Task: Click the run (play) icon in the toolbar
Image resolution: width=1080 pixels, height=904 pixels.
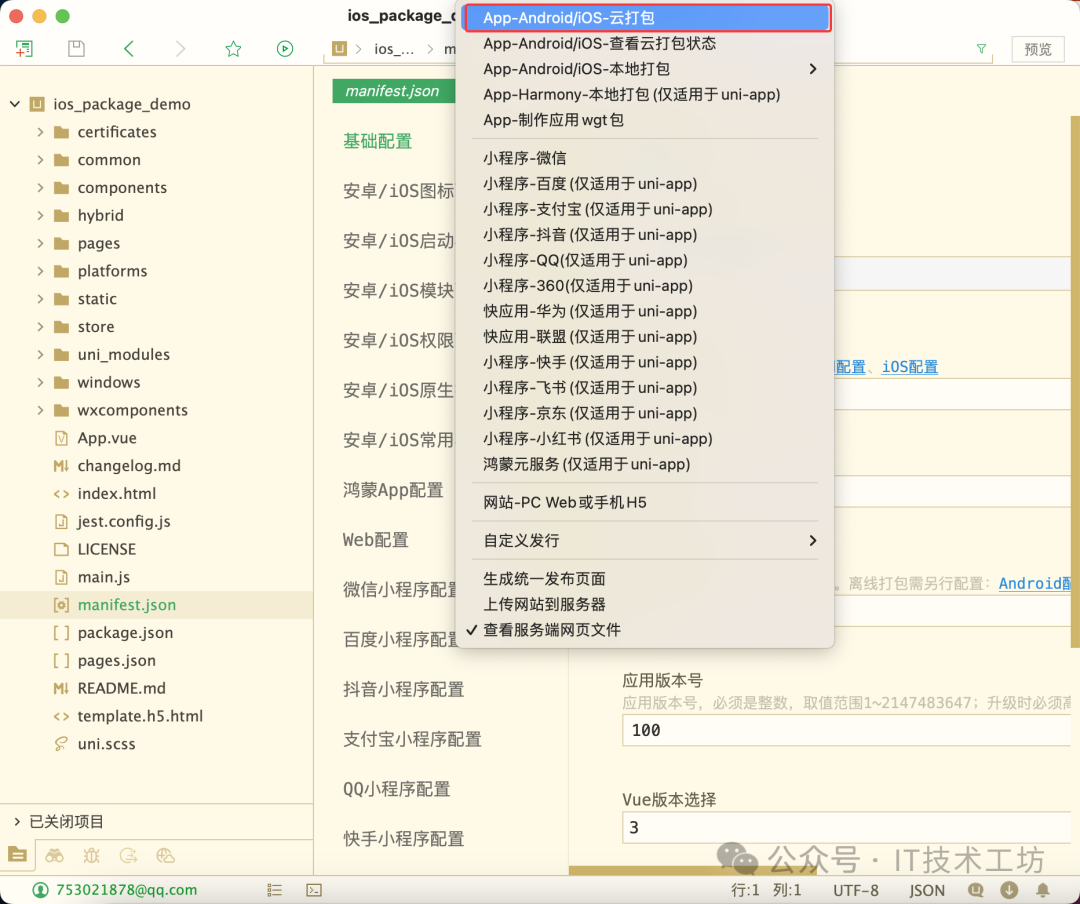Action: click(285, 47)
